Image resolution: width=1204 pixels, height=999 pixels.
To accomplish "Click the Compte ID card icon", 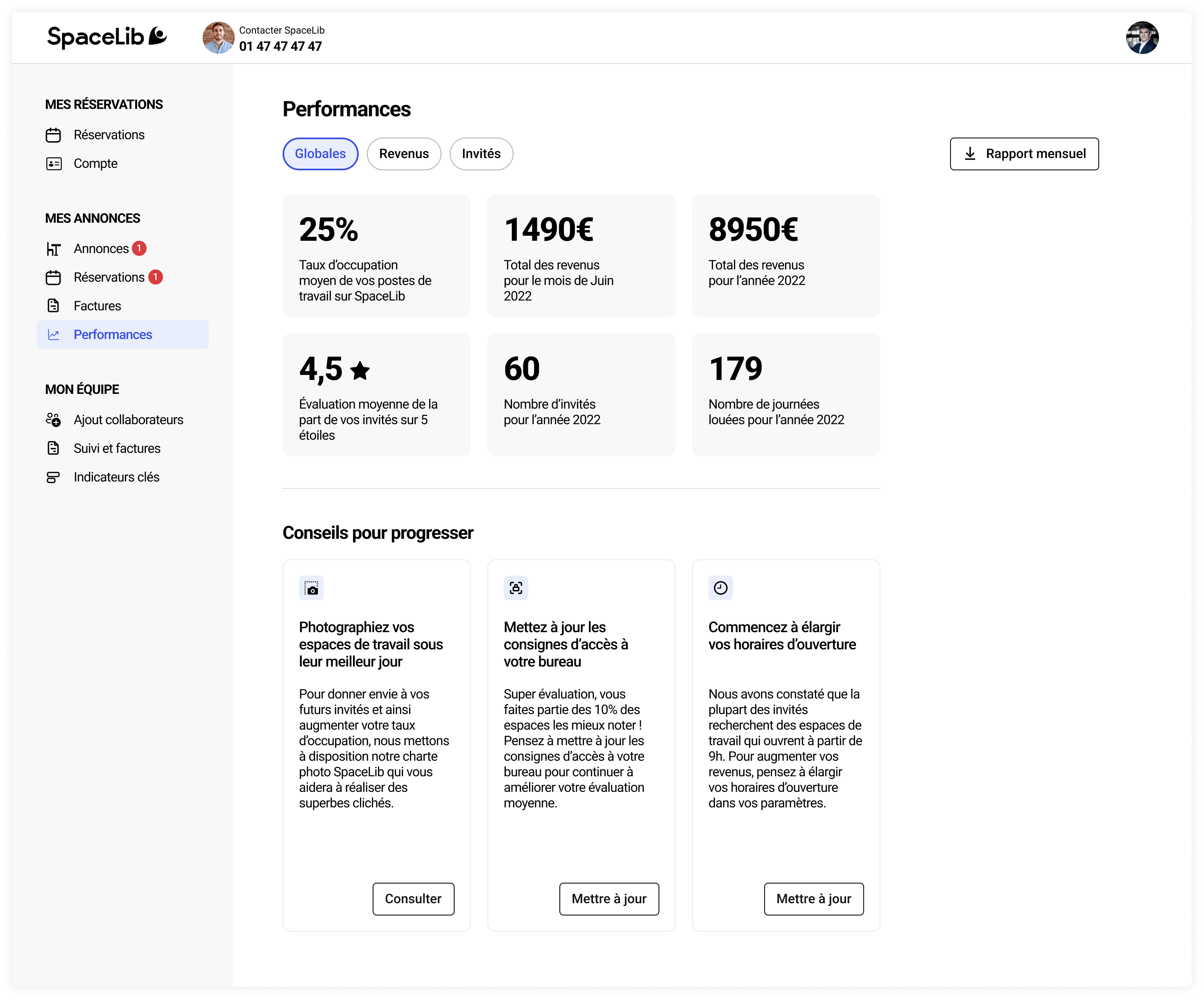I will 53,164.
